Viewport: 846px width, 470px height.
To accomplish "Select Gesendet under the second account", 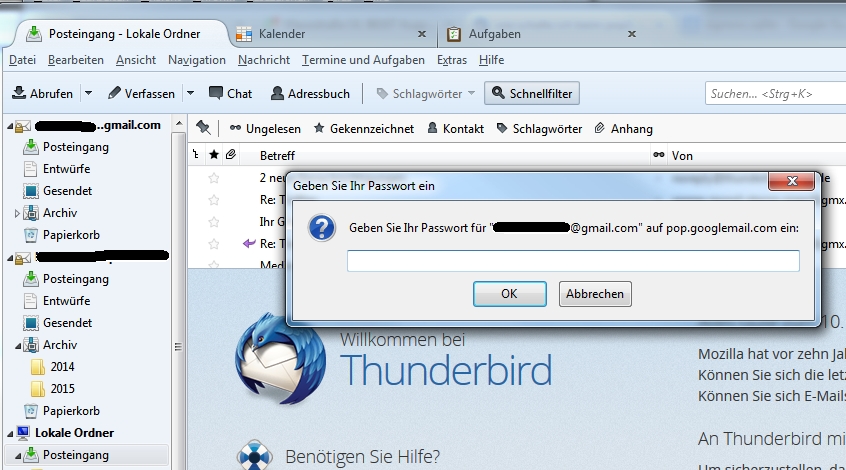I will [x=67, y=323].
